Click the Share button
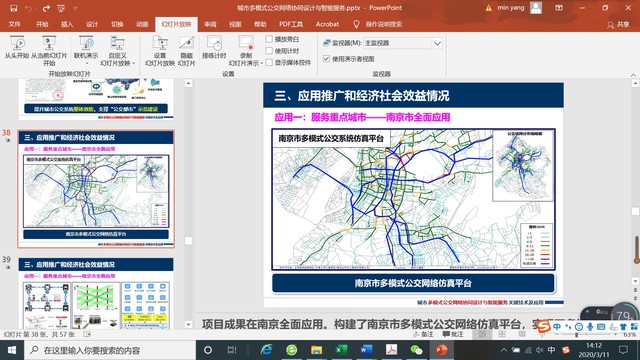The image size is (640, 360). click(x=618, y=24)
